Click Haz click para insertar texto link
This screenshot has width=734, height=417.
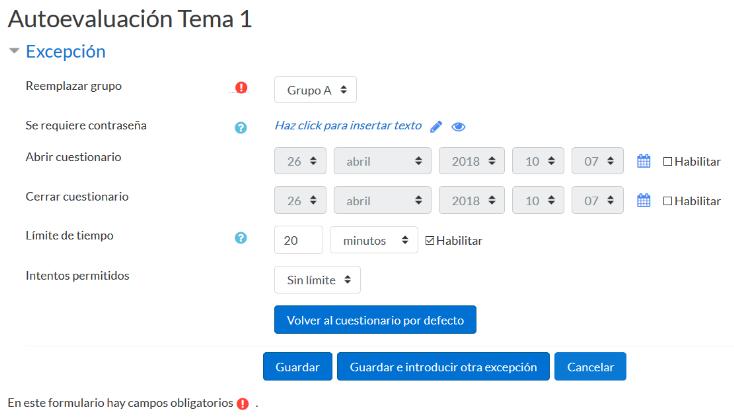348,125
